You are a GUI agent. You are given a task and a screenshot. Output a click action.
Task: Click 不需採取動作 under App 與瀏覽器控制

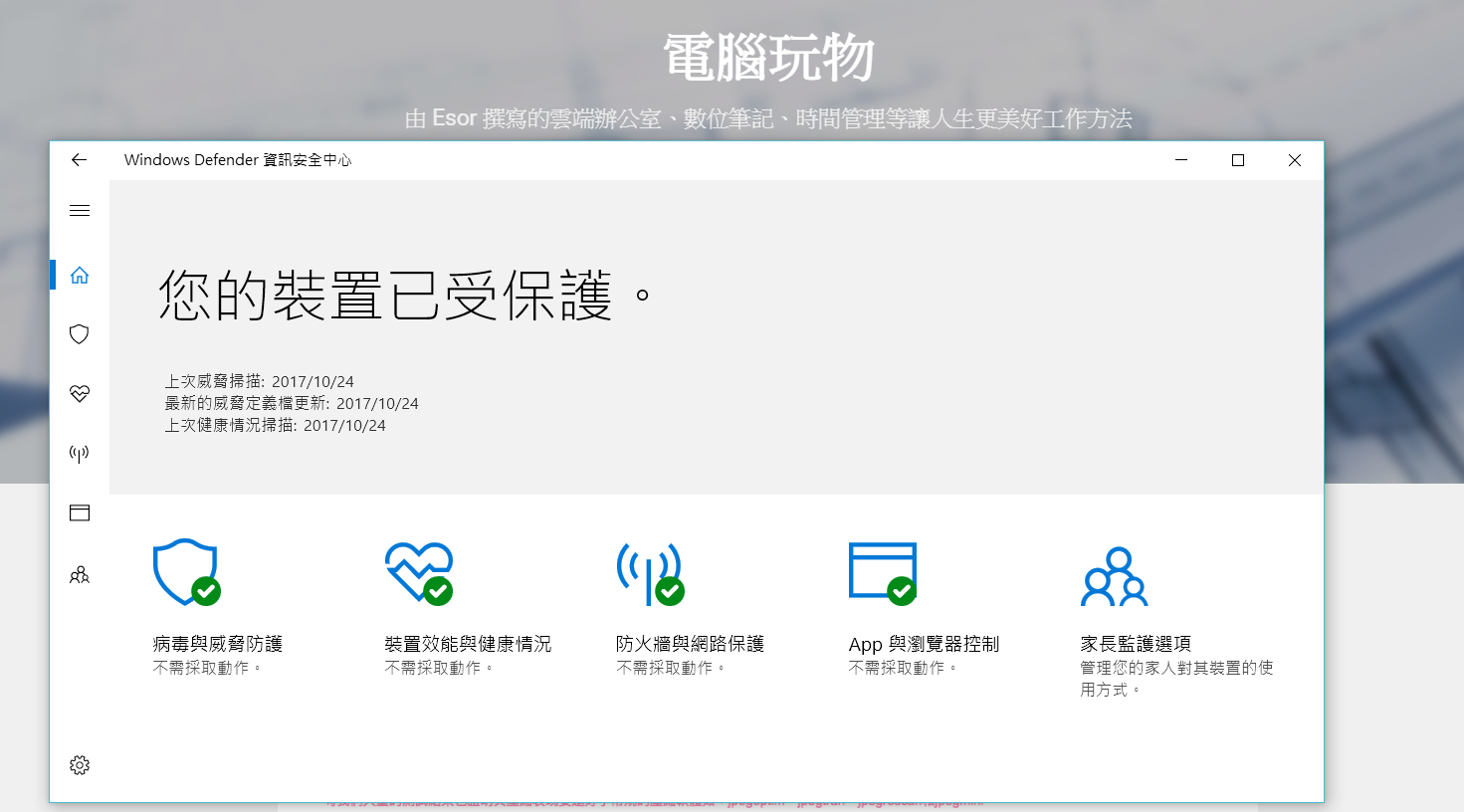903,668
